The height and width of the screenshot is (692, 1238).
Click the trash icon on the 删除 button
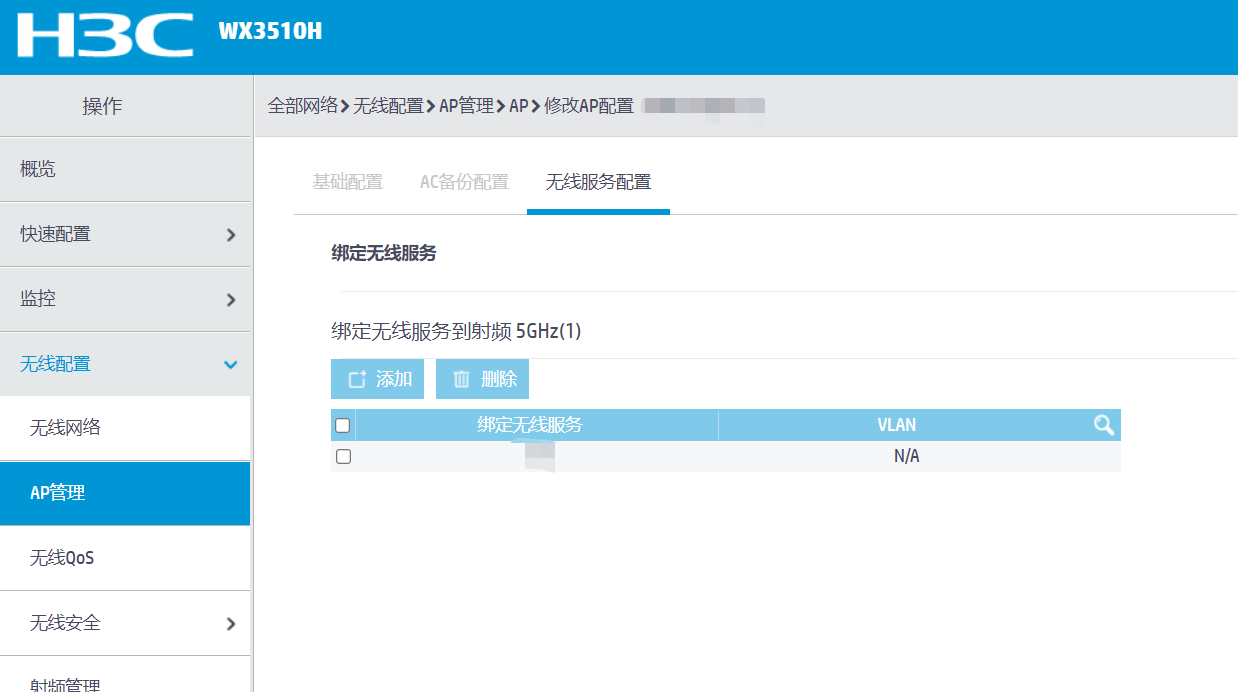click(462, 378)
